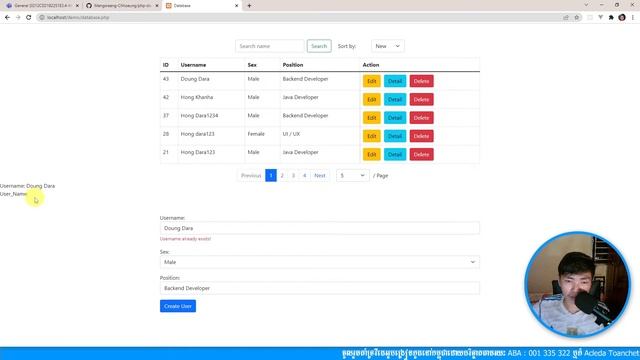Delete the Doung Dara user
This screenshot has height=360, width=640.
point(422,81)
